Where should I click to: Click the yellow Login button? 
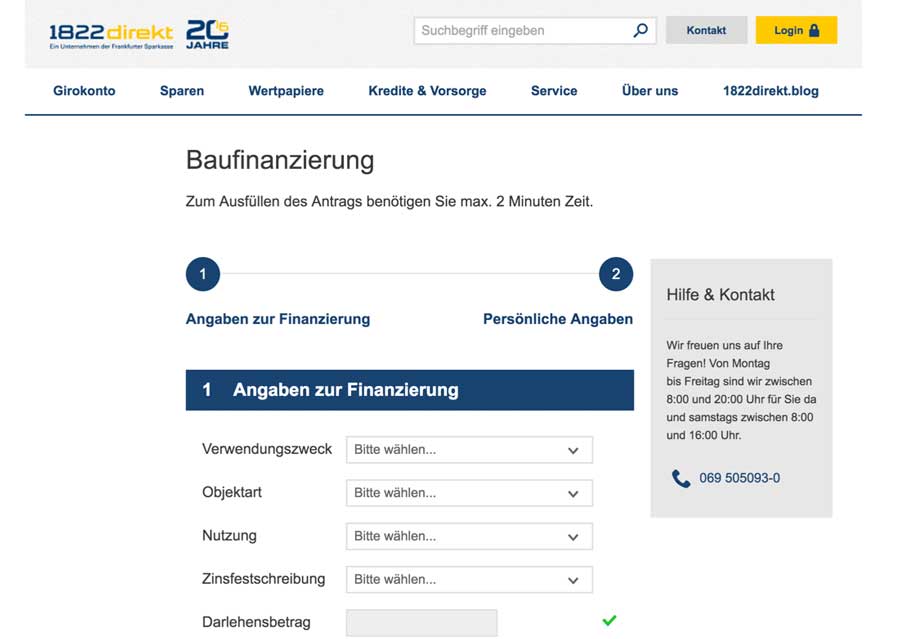[x=796, y=30]
